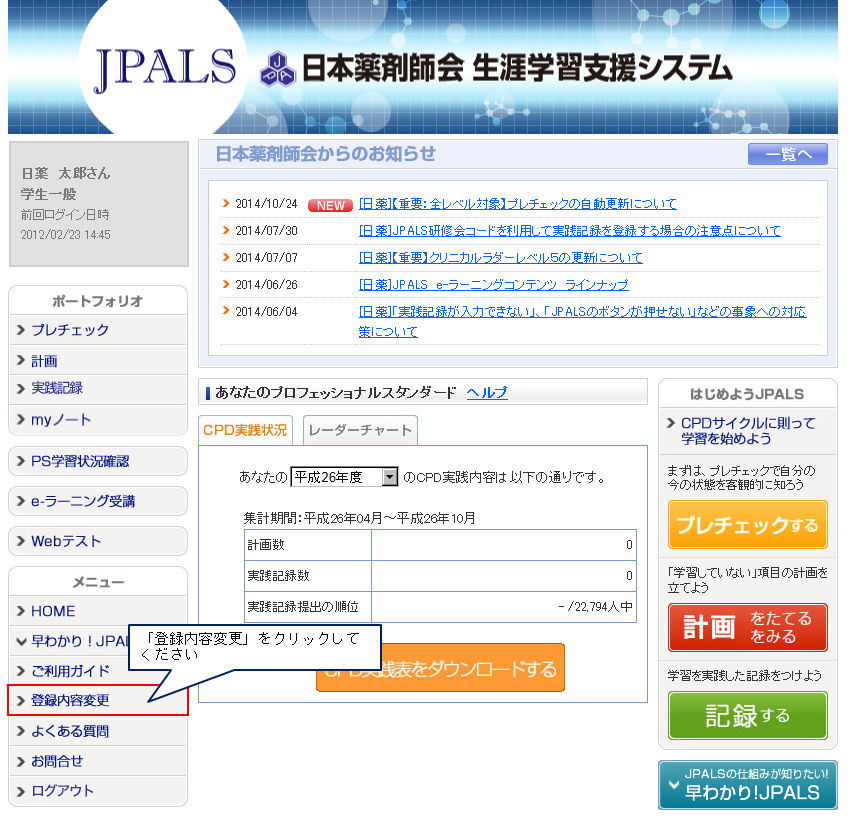Click the green 記録する button
This screenshot has width=850, height=819.
tap(748, 715)
